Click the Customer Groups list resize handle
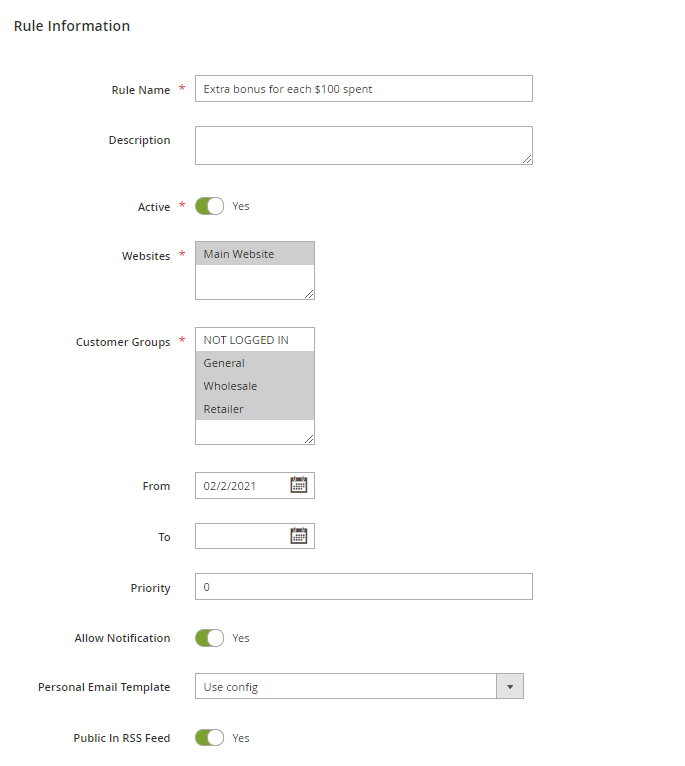Viewport: 685px width, 766px height. click(x=309, y=438)
